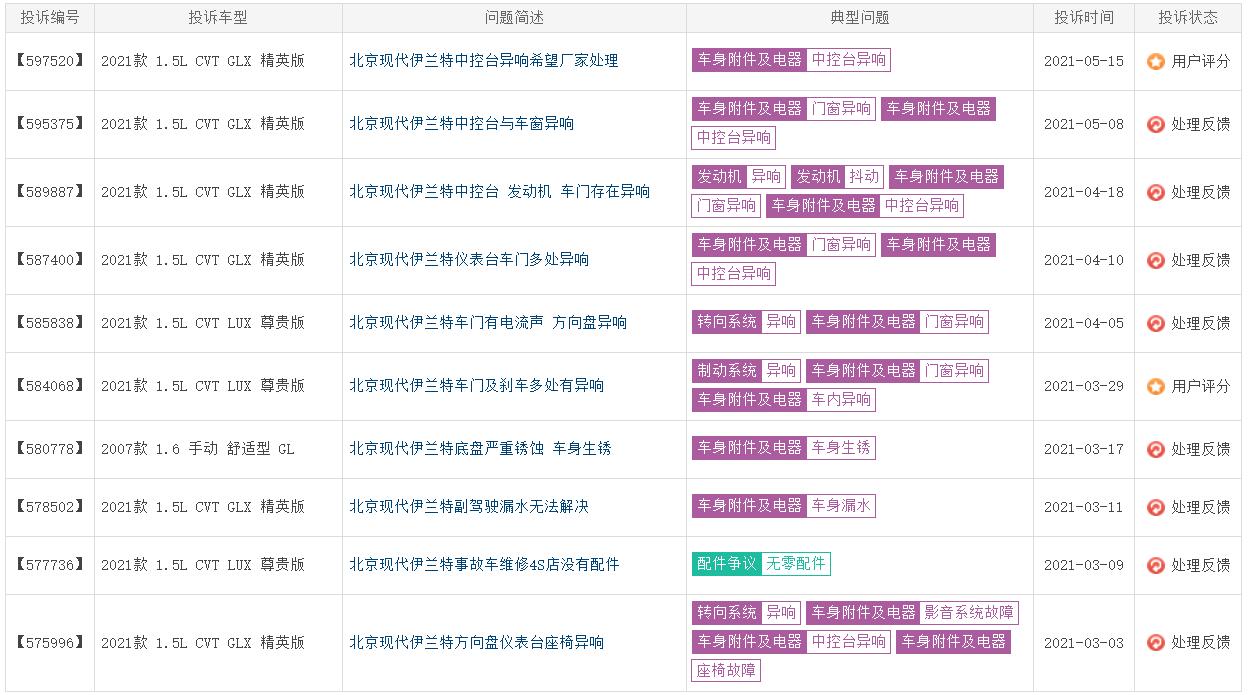This screenshot has width=1250, height=695.
Task: Open complaint 北京现代伊兰特事故车维修4S店没有配件
Action: pyautogui.click(x=484, y=565)
